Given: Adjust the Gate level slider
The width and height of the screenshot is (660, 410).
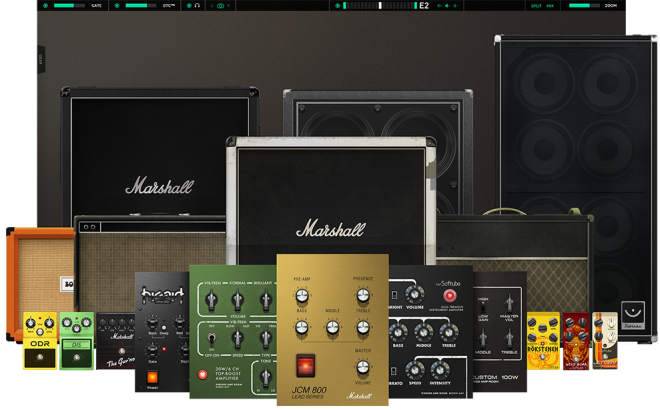Looking at the screenshot, I should click(69, 5).
